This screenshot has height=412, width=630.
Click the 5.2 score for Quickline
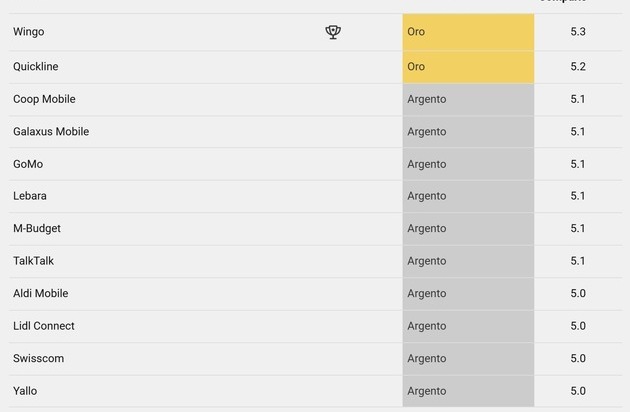(x=578, y=67)
